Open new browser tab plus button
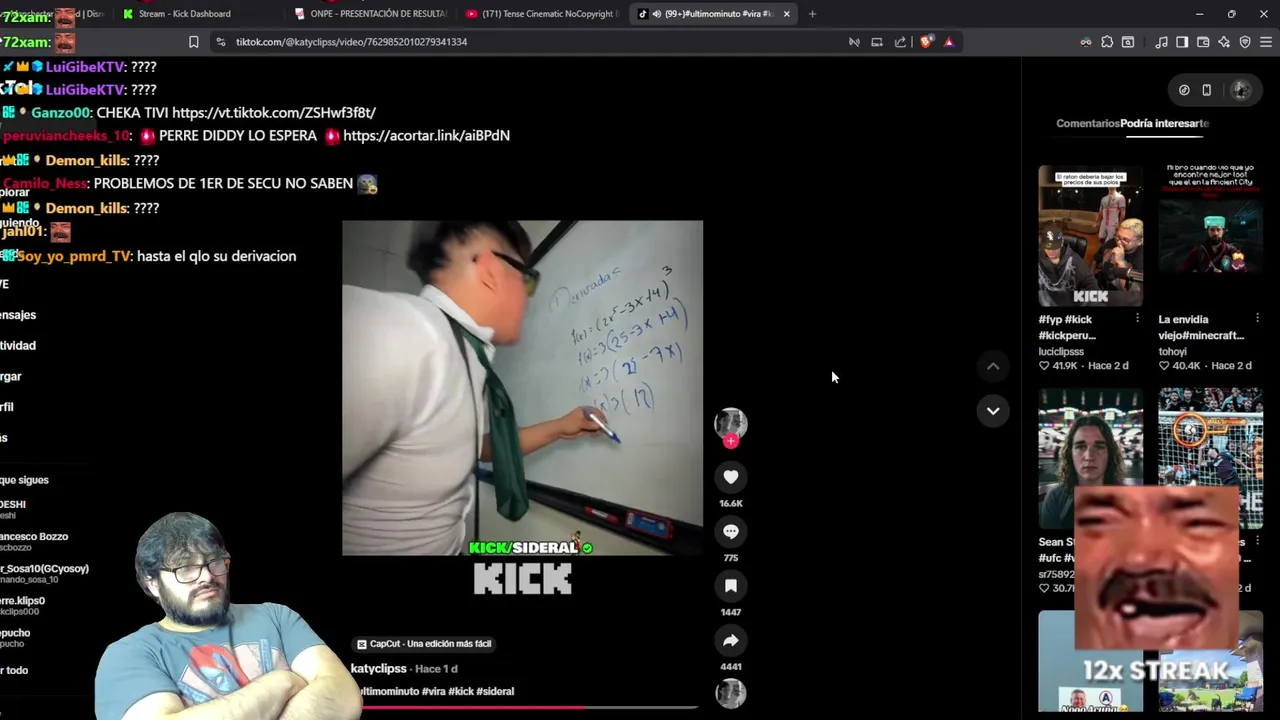Viewport: 1280px width, 720px height. click(812, 14)
